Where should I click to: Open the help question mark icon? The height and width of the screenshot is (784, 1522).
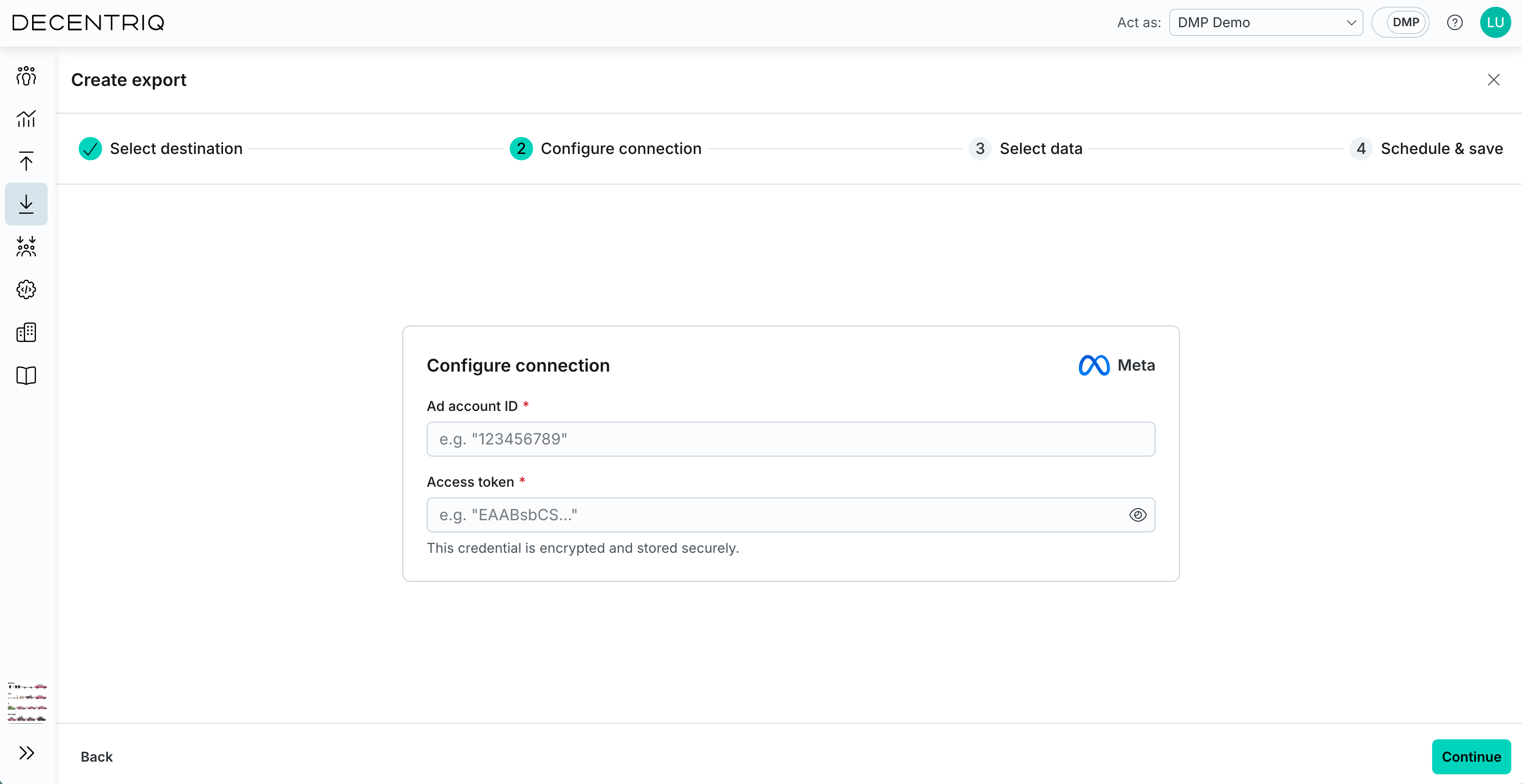pos(1454,22)
